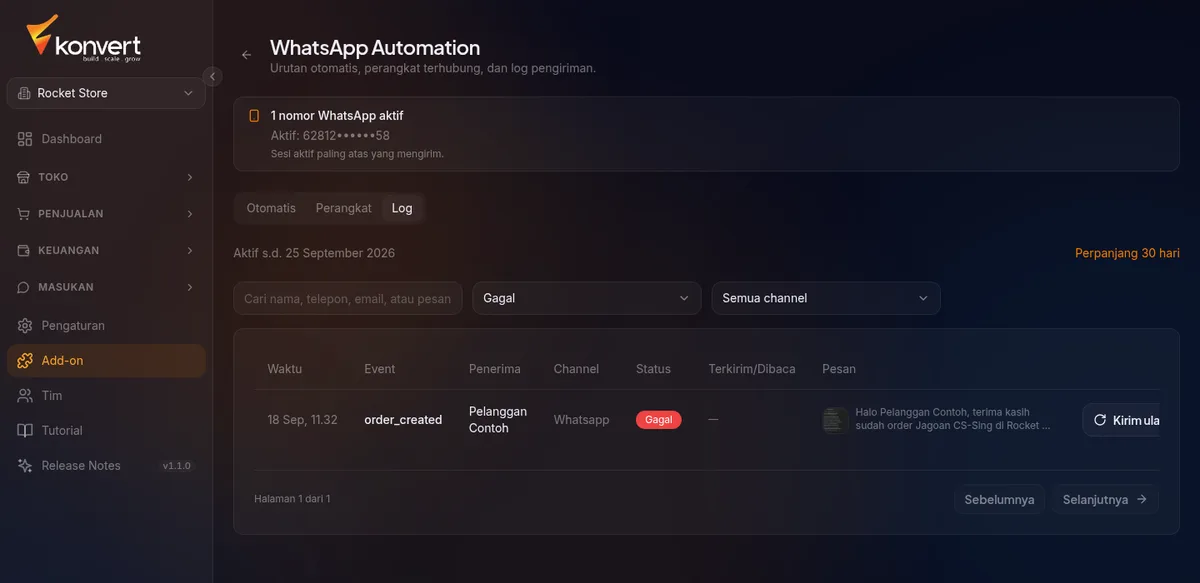Click the Terkirim/Dibaca column header

752,369
